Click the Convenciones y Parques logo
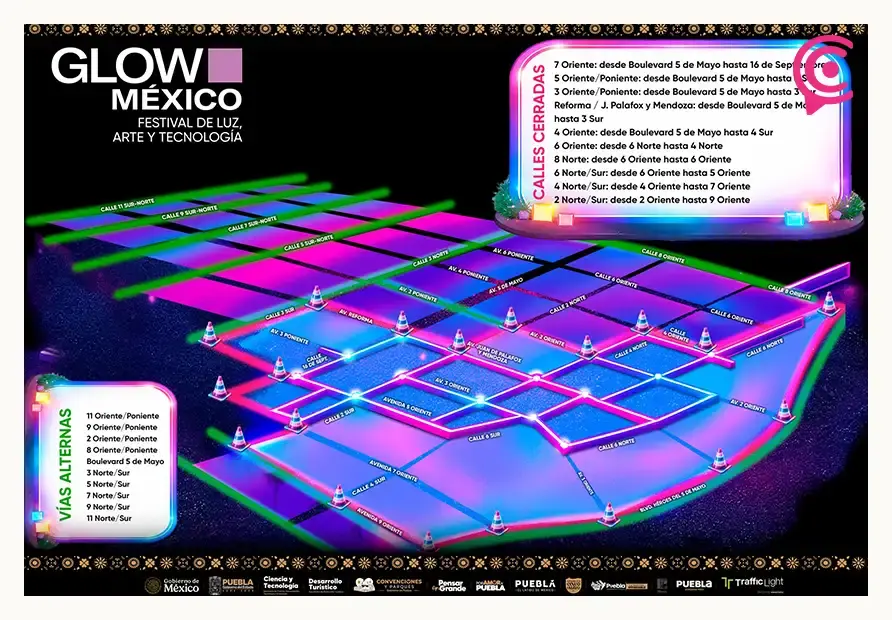This screenshot has width=892, height=620. click(389, 585)
